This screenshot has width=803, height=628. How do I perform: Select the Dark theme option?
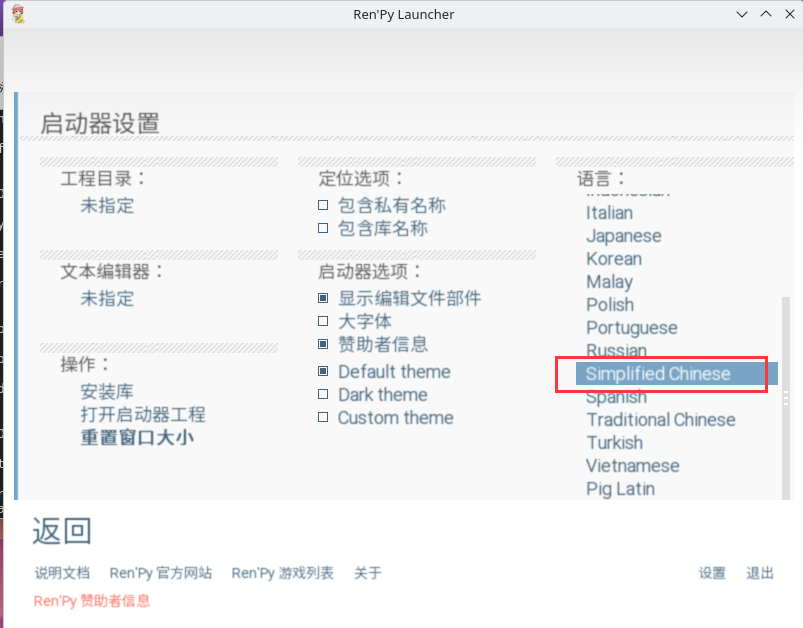tap(323, 394)
